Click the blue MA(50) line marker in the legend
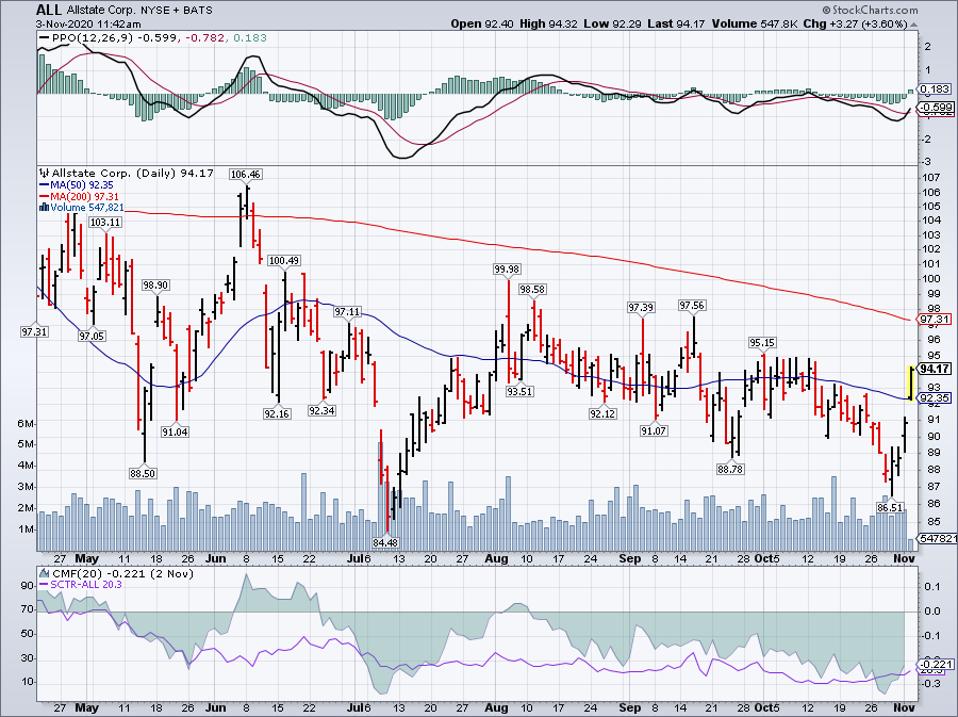 click(43, 184)
